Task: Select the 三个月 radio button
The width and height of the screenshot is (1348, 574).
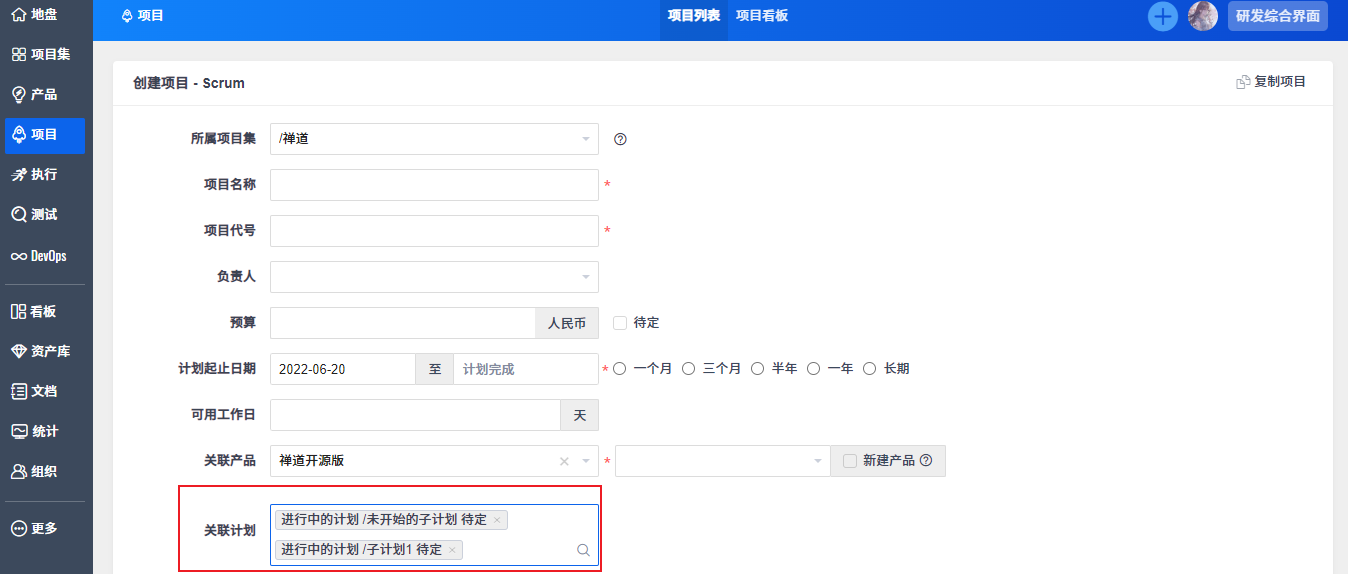Action: pos(688,369)
